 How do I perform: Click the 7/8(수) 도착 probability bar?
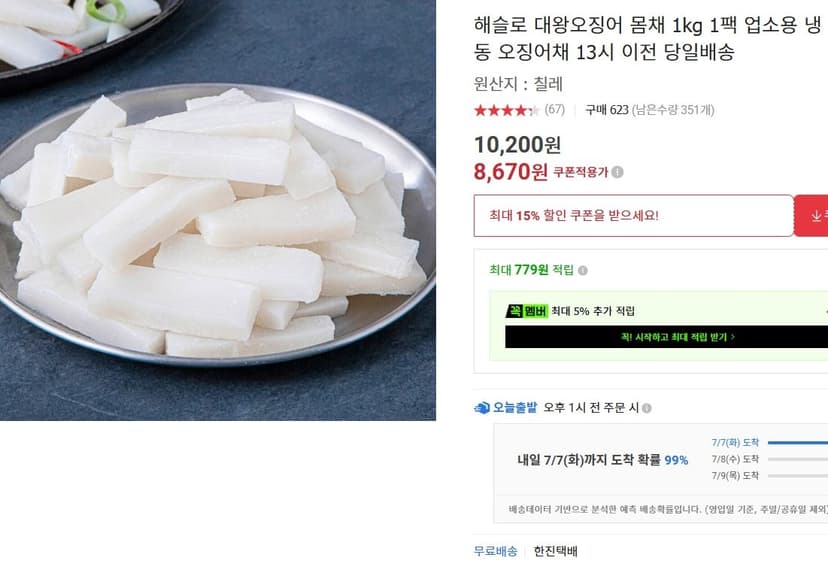797,459
